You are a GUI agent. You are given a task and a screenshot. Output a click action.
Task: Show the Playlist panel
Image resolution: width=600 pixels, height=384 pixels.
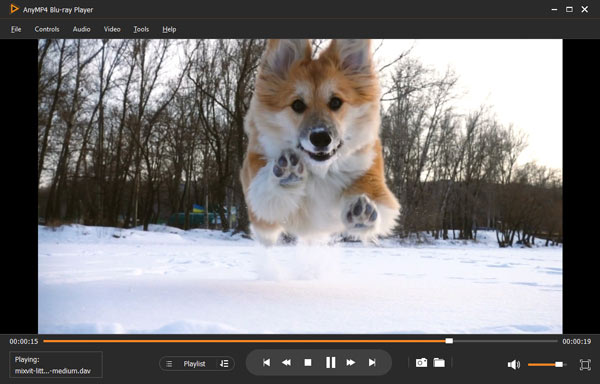(194, 364)
